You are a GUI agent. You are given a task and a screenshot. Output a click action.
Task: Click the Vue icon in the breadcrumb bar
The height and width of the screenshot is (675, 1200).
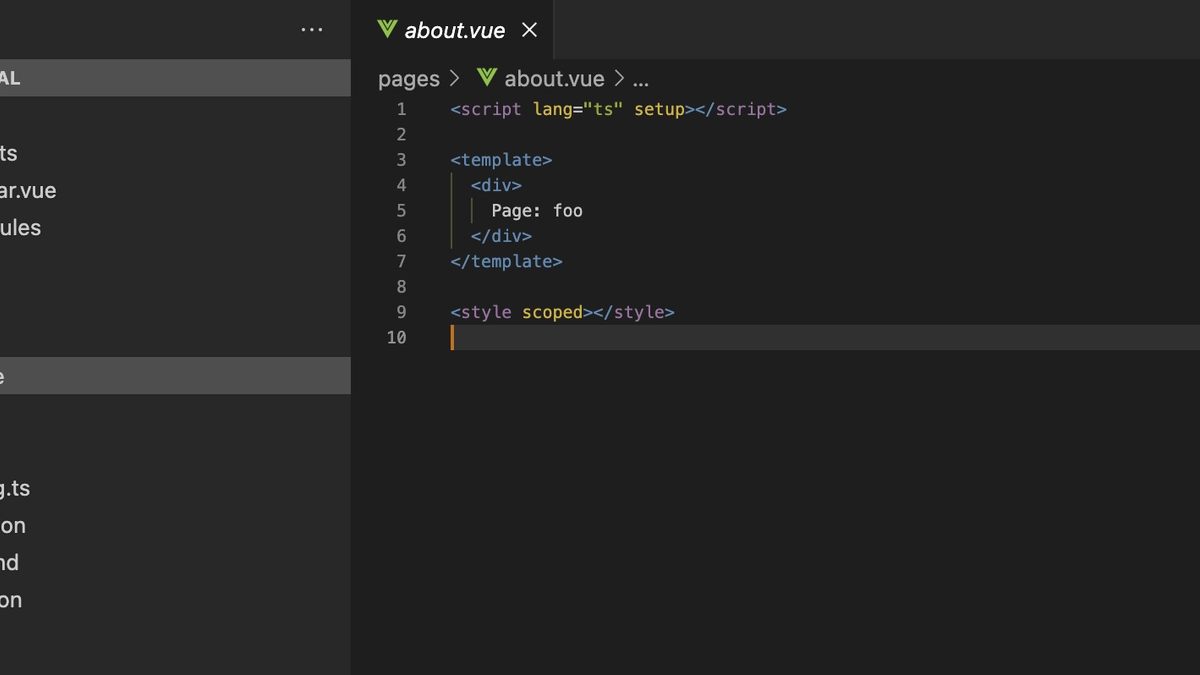coord(486,78)
